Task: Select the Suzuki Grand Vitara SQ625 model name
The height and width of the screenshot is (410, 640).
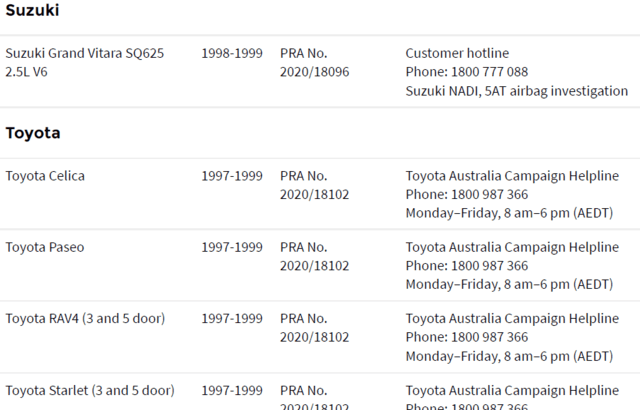Action: (x=85, y=53)
